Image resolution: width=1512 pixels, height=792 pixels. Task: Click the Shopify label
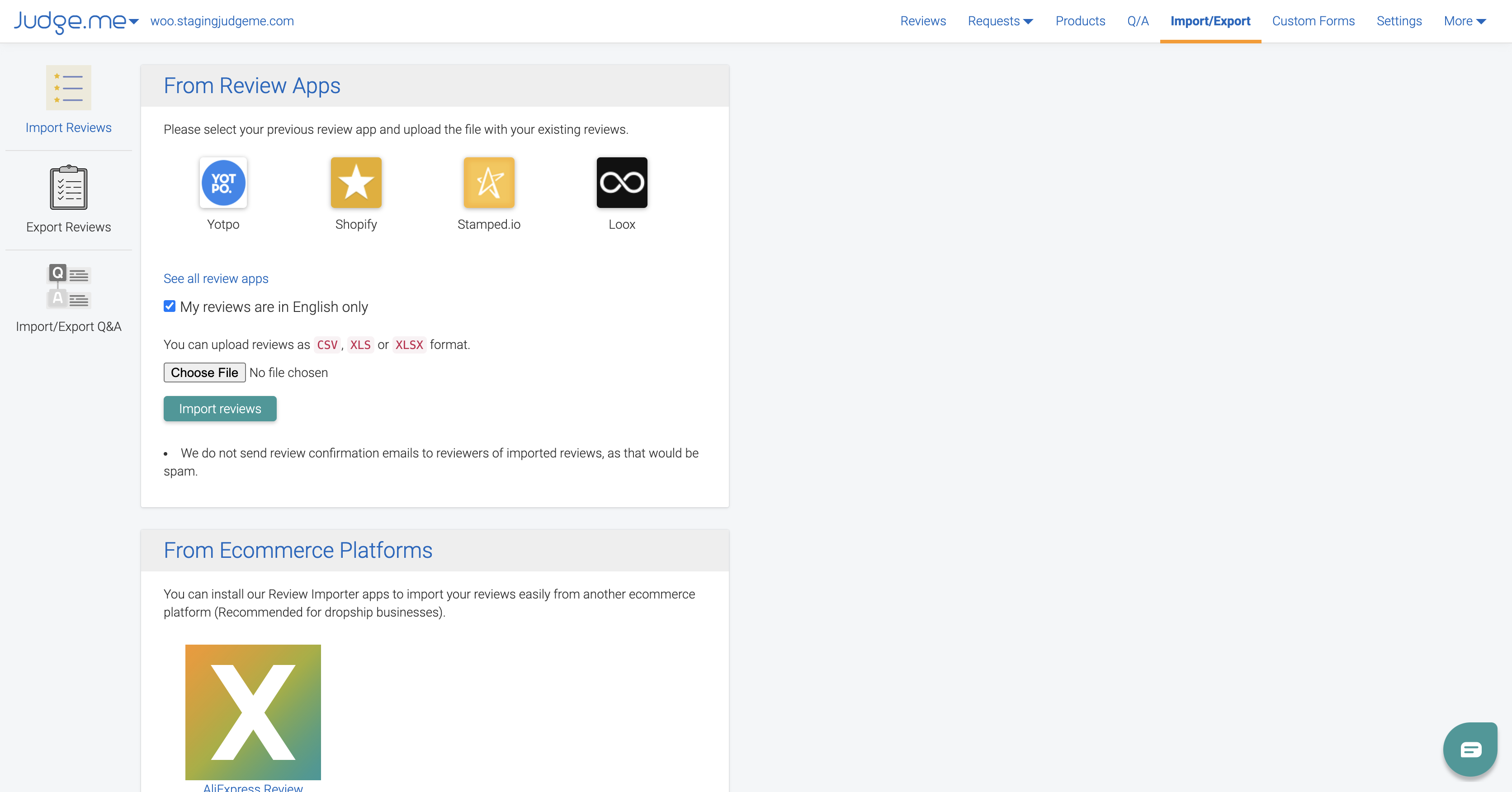point(356,224)
